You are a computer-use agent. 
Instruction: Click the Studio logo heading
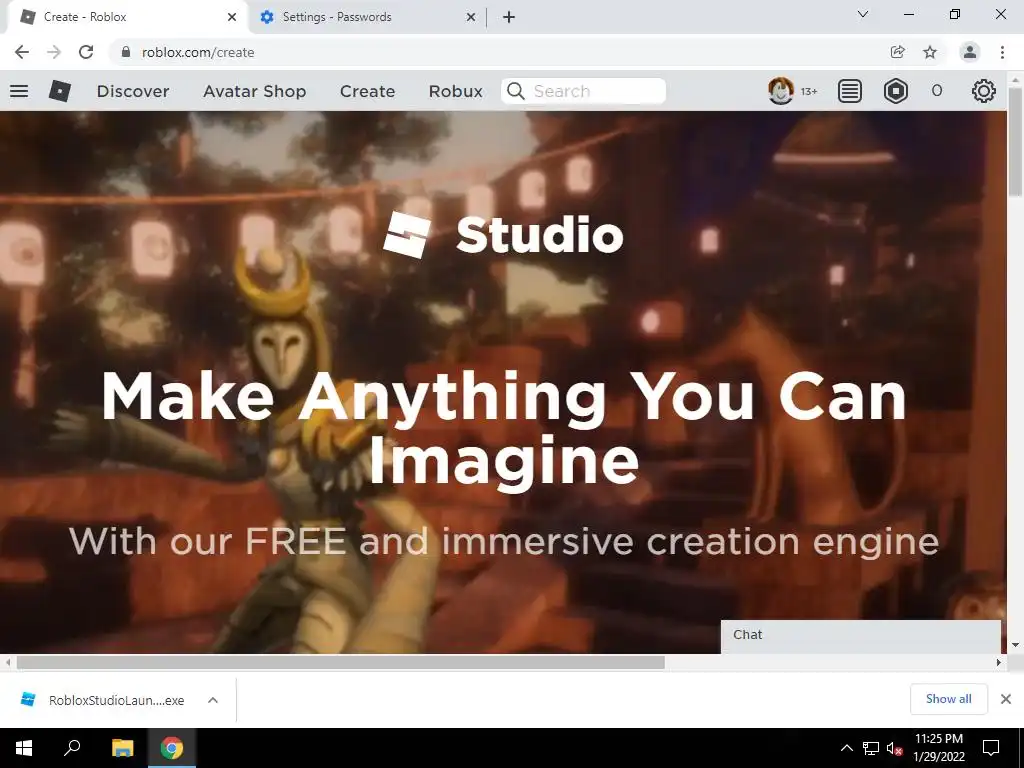[503, 235]
